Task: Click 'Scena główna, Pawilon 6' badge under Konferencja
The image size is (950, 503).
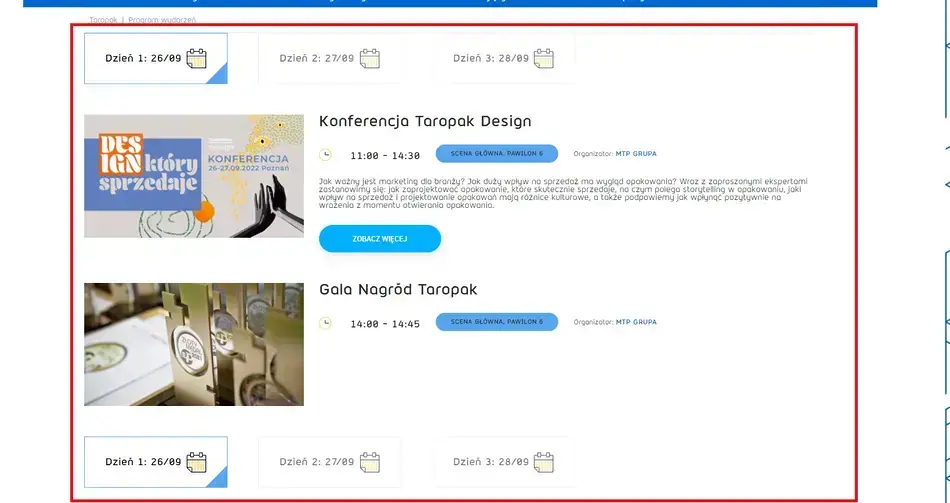Action: [497, 154]
